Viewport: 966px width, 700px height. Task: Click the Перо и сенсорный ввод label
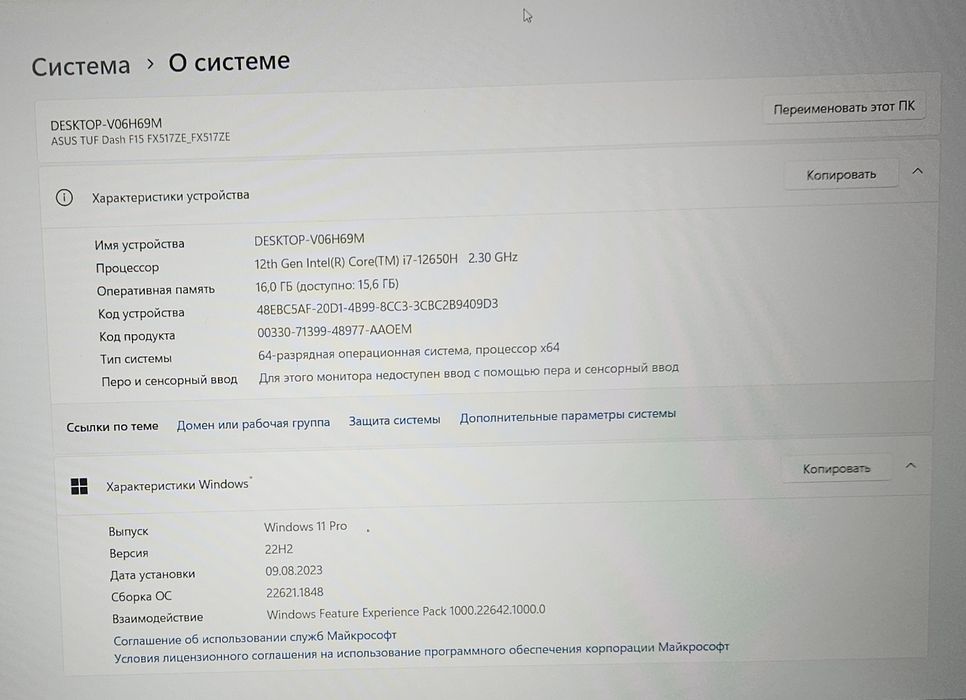169,381
